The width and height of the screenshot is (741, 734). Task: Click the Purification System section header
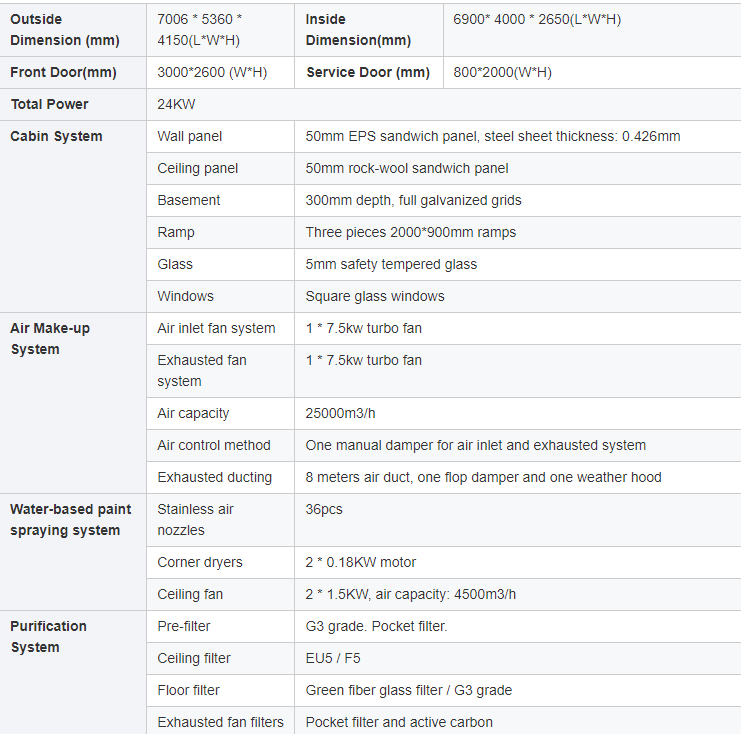[x=48, y=636]
